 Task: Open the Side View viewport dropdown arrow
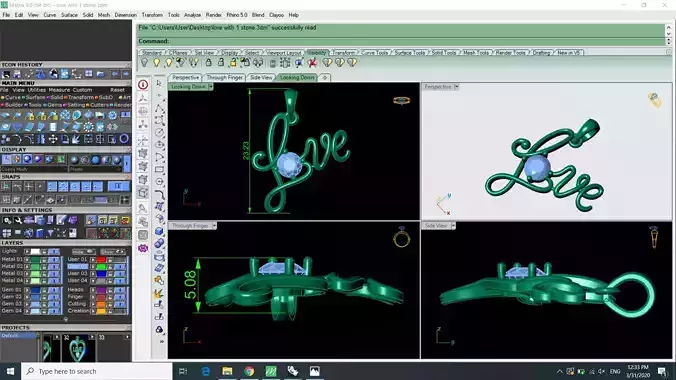453,226
